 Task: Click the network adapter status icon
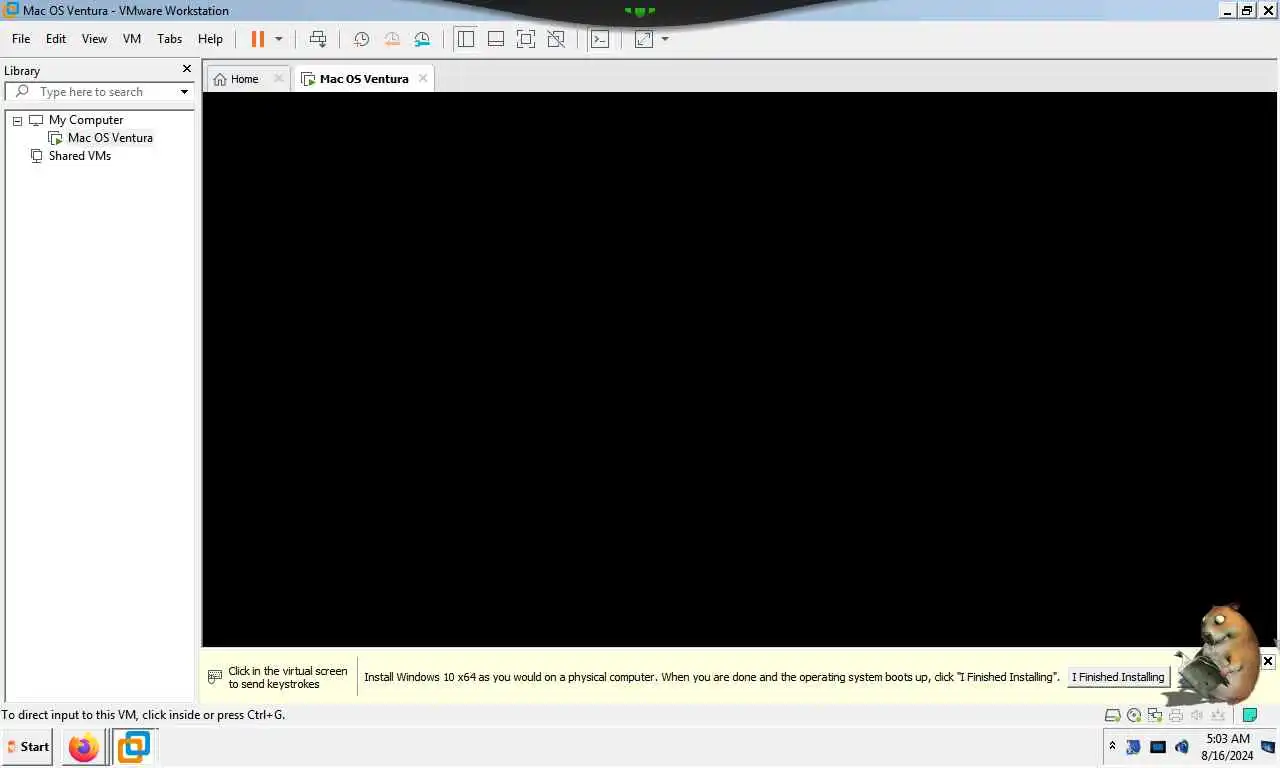[x=1155, y=715]
